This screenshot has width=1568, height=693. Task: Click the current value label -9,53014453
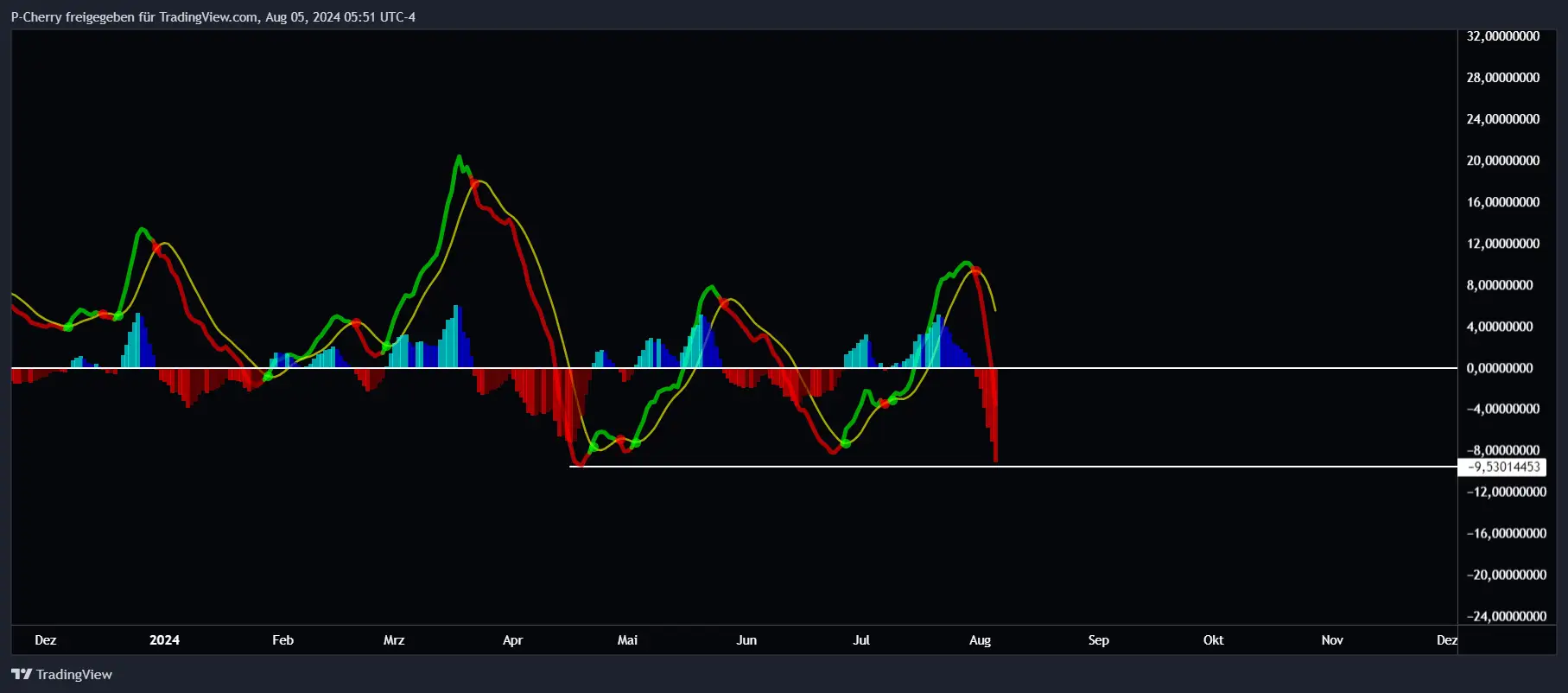coord(1502,467)
